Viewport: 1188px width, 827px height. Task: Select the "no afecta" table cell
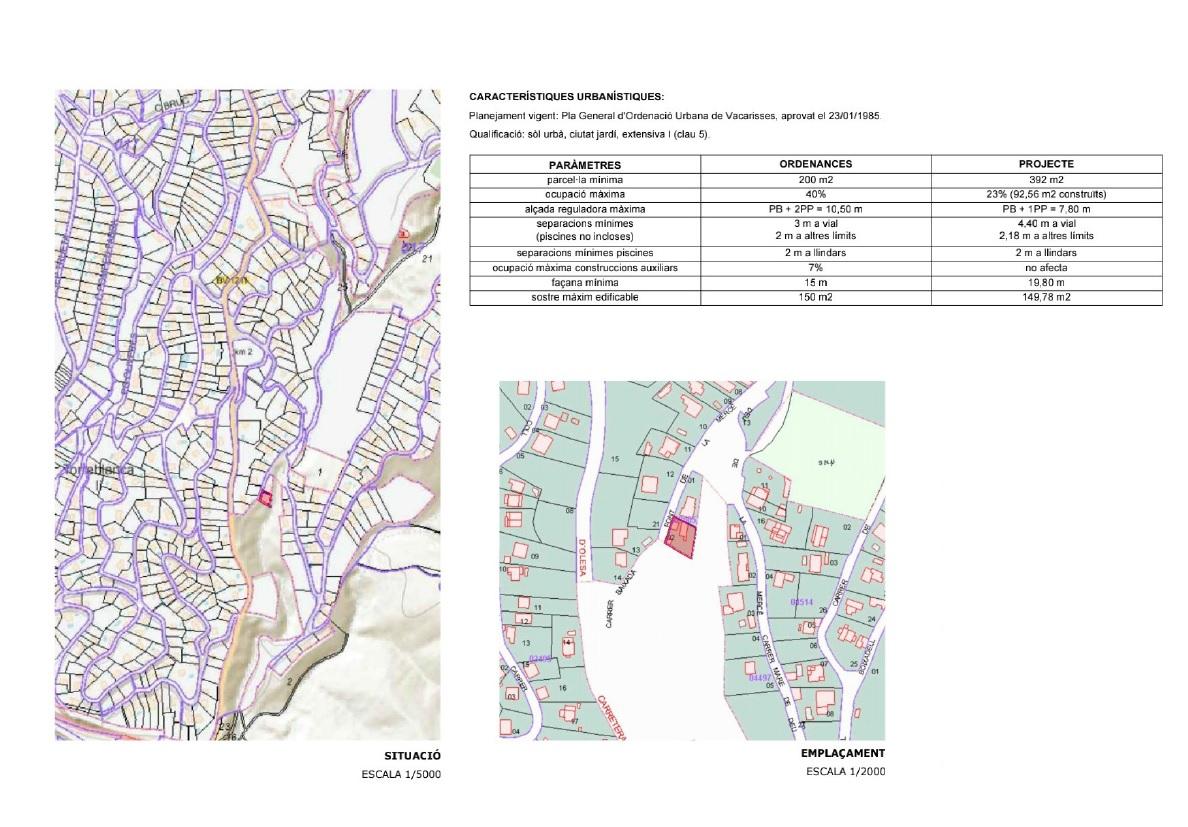tap(1047, 268)
